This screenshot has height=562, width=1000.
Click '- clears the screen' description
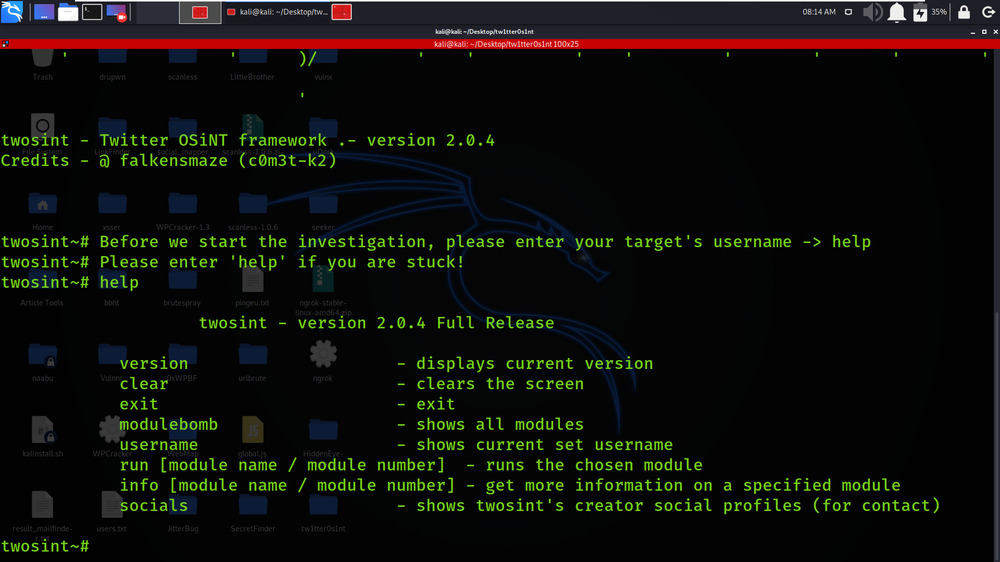tap(490, 384)
